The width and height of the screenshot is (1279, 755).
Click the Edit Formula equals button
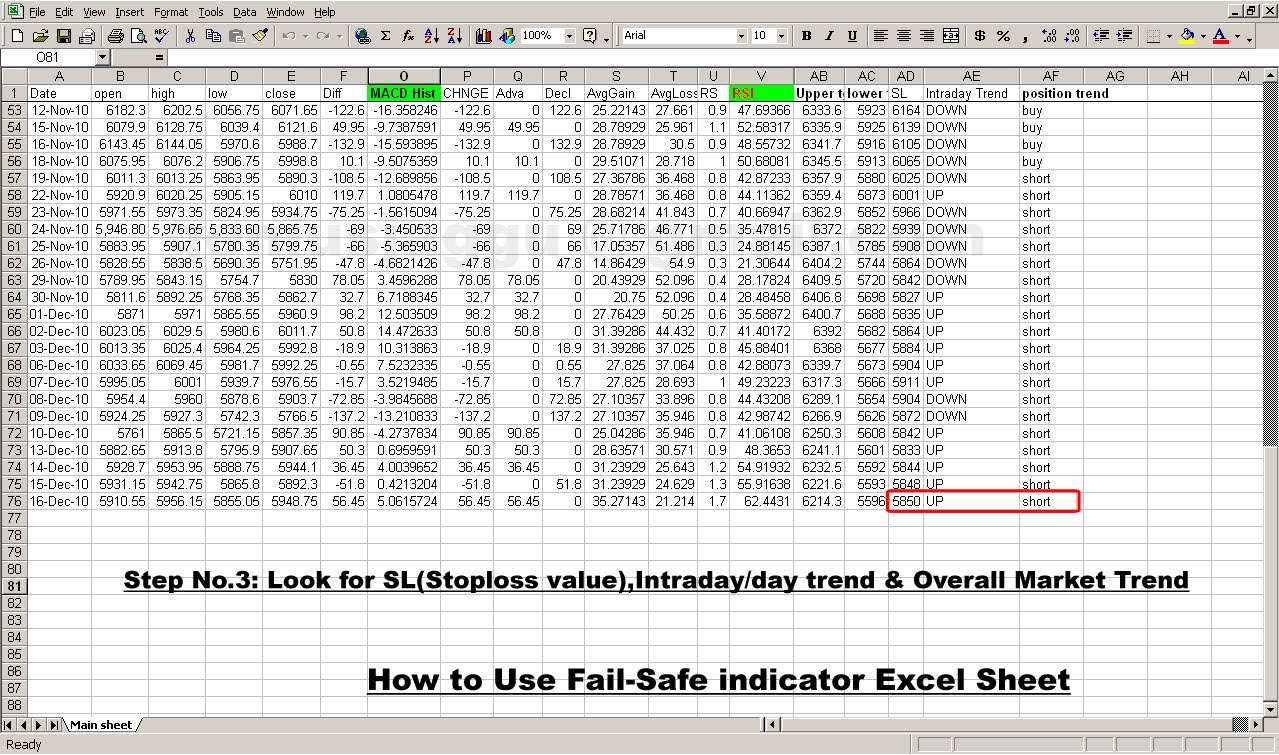159,58
